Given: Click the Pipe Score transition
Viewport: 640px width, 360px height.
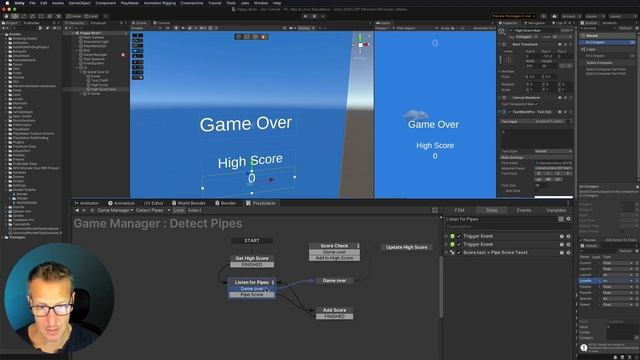Looking at the screenshot, I should pos(252,294).
